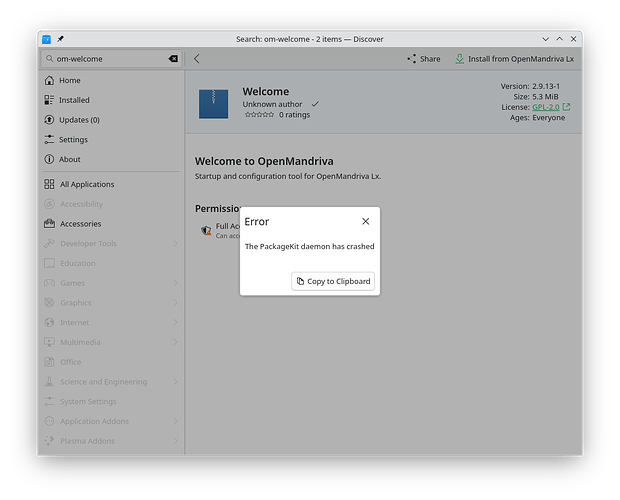620x500 pixels.
Task: Click the Copy to Clipboard button
Action: pyautogui.click(x=333, y=281)
